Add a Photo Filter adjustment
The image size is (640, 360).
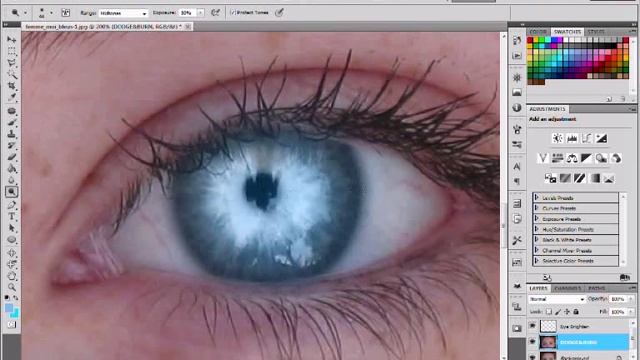pyautogui.click(x=601, y=158)
